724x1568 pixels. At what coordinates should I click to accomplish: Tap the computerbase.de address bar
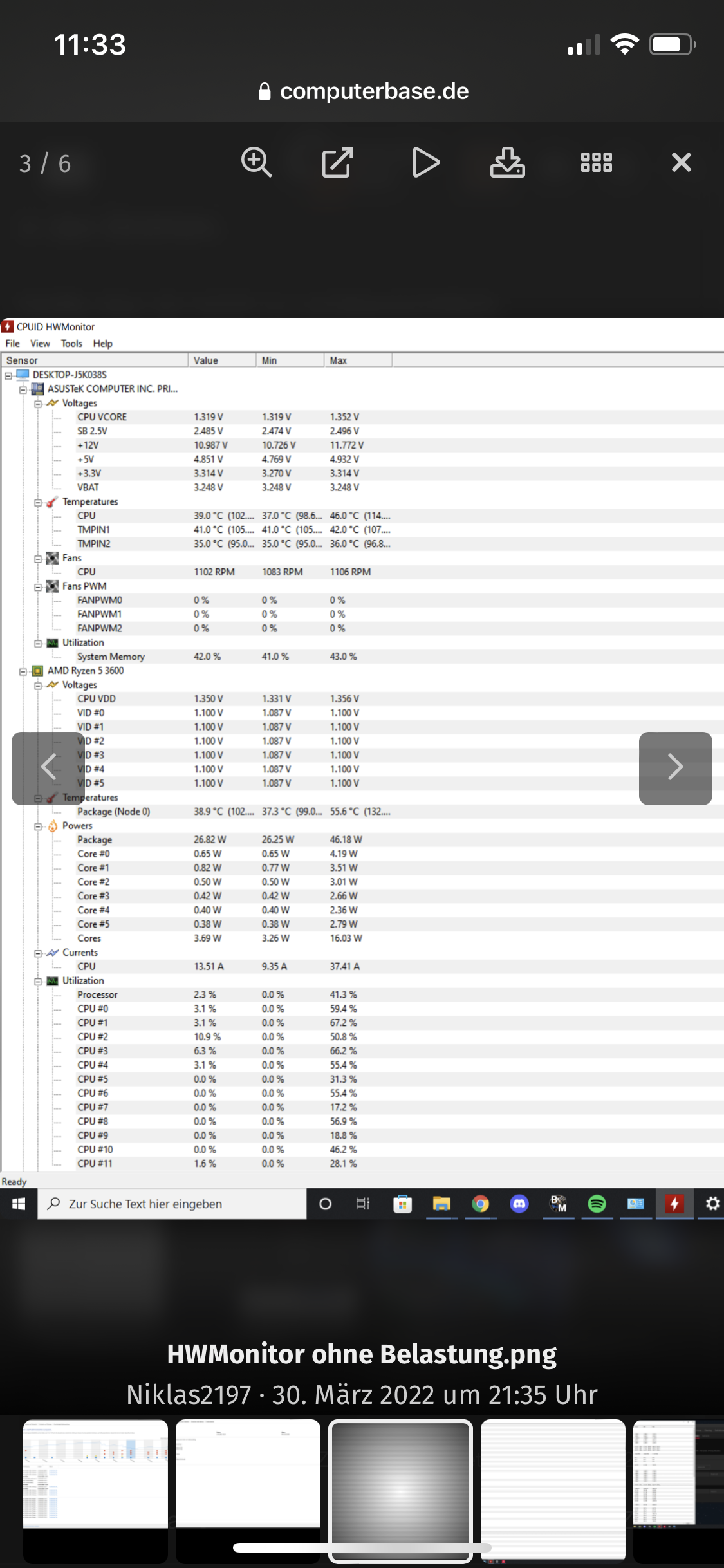[362, 91]
